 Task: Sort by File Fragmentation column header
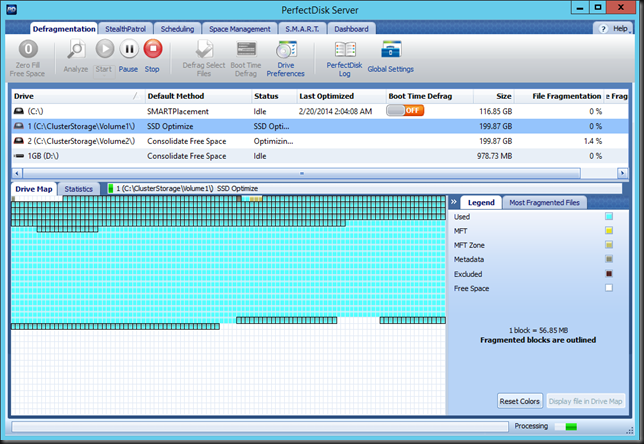click(x=559, y=96)
